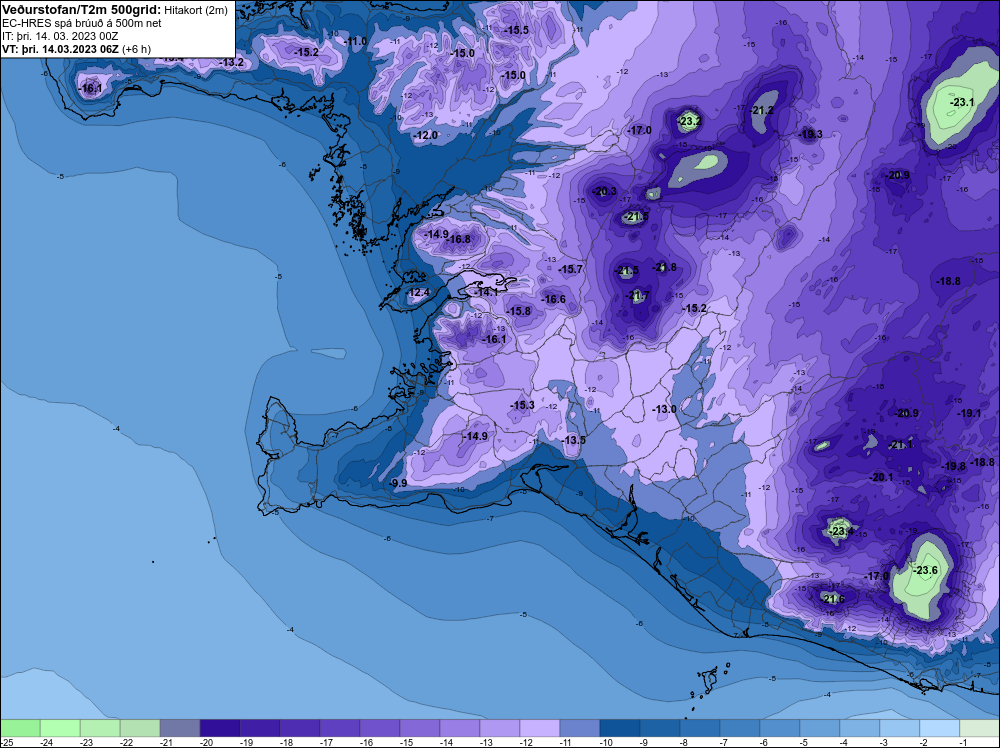Click the -14.1 temperature reading
Viewport: 1000px width, 748px height.
click(x=487, y=291)
